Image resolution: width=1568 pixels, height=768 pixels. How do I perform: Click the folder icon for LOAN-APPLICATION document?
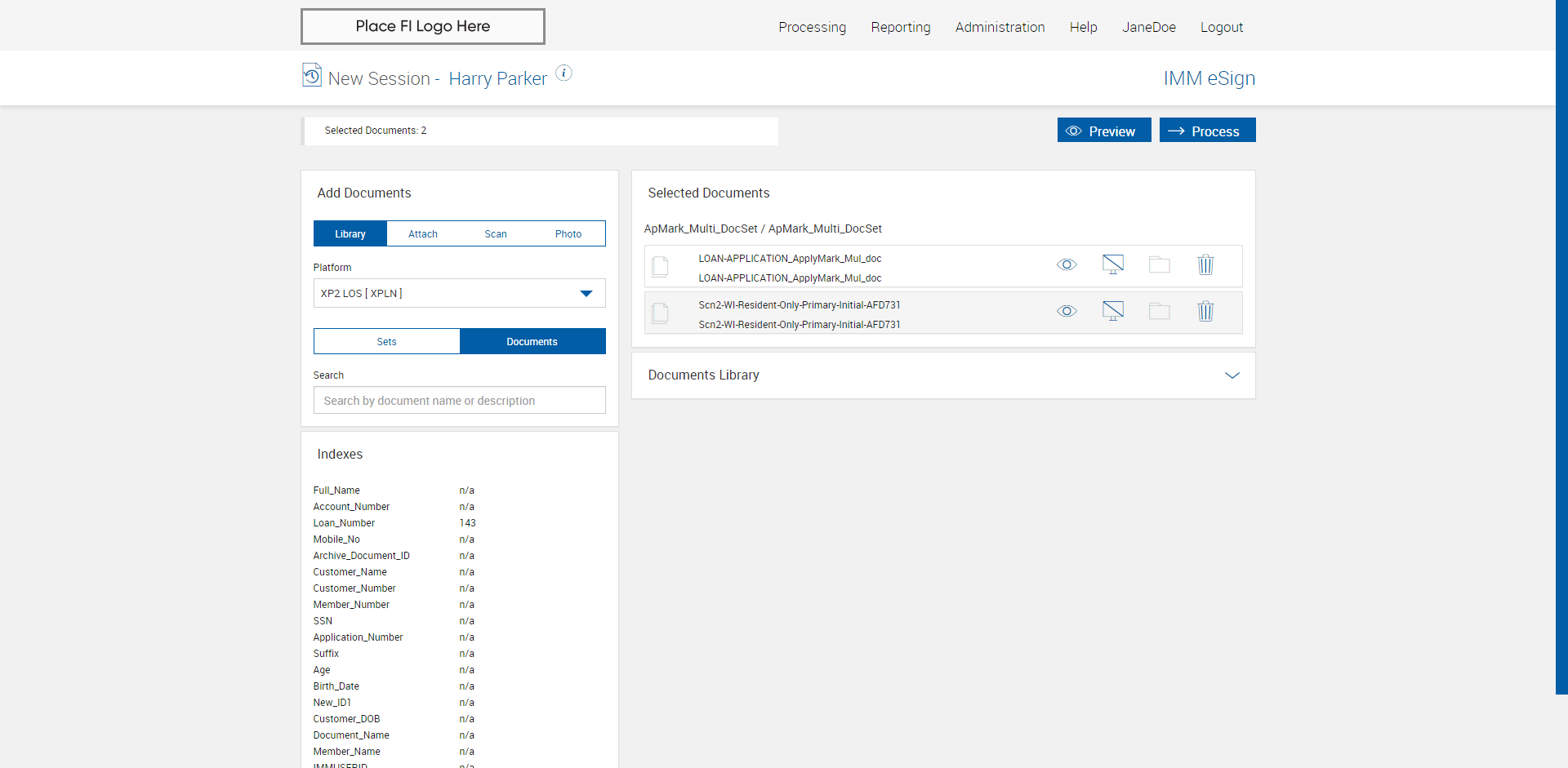(x=1159, y=265)
